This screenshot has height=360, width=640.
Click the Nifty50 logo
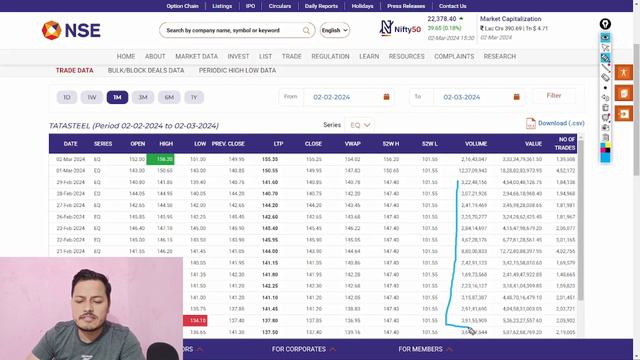[x=400, y=29]
